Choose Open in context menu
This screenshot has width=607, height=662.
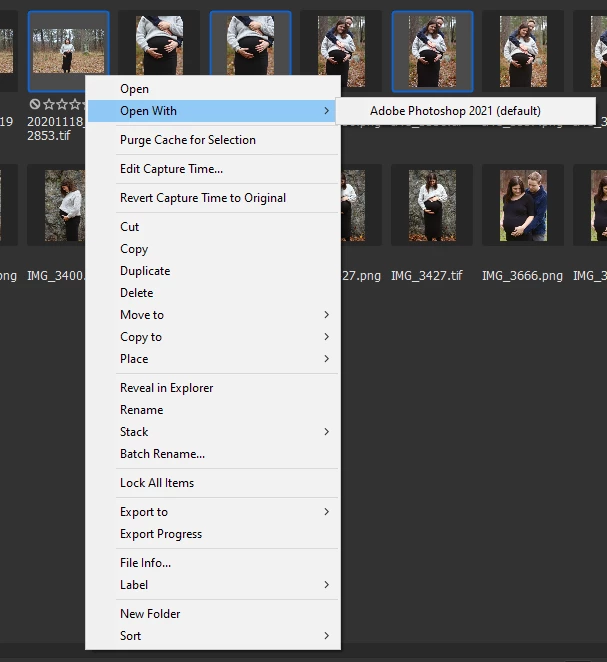[213, 89]
